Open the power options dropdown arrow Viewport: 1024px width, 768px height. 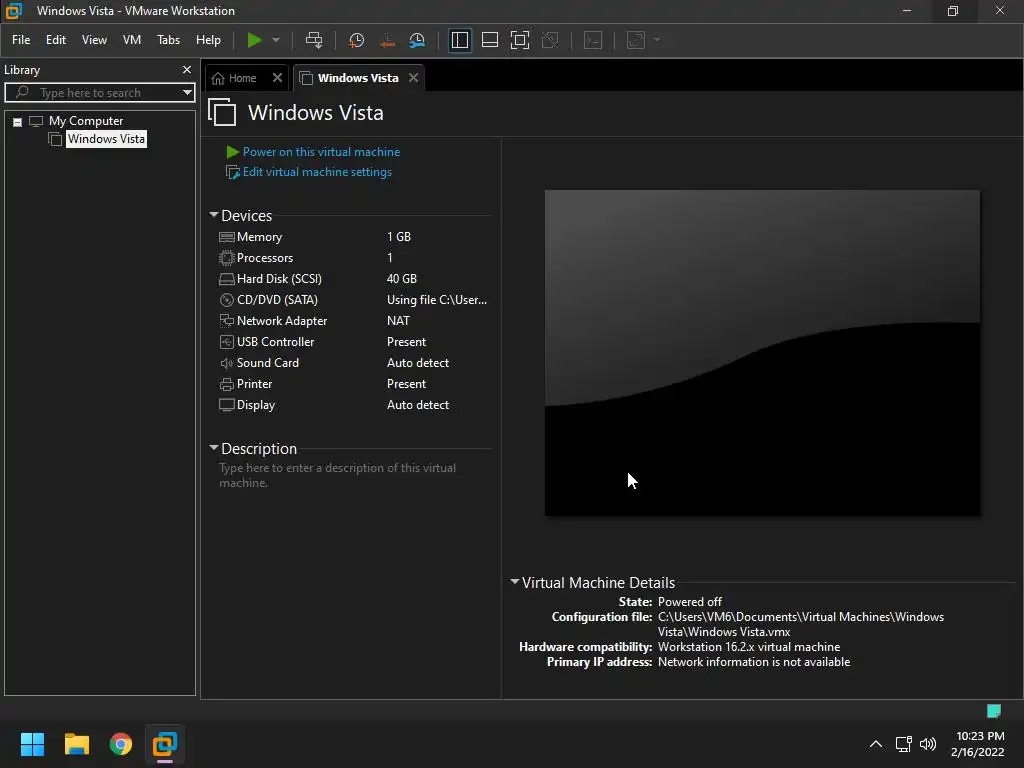(276, 40)
